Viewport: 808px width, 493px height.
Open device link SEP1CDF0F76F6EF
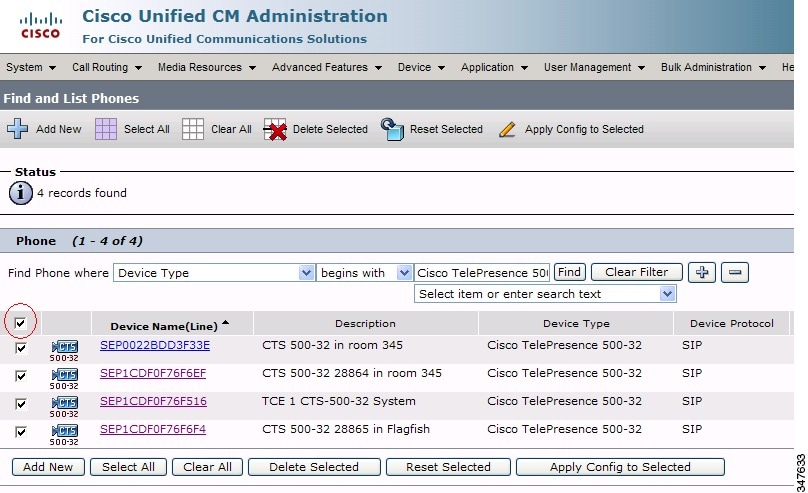point(153,373)
